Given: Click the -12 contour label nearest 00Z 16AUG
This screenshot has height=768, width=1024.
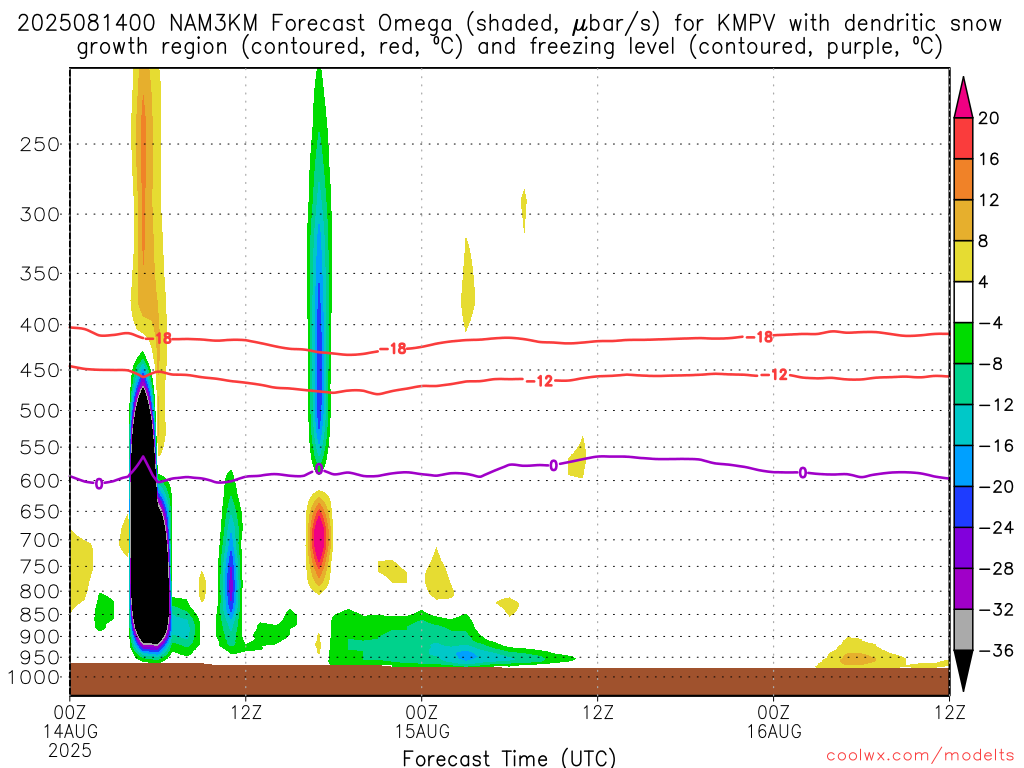Looking at the screenshot, I should pos(774,375).
